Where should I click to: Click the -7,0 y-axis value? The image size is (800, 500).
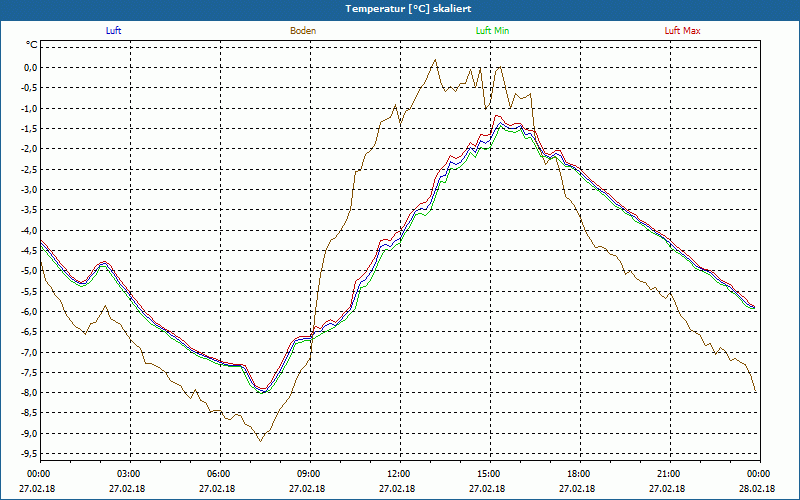pyautogui.click(x=29, y=353)
